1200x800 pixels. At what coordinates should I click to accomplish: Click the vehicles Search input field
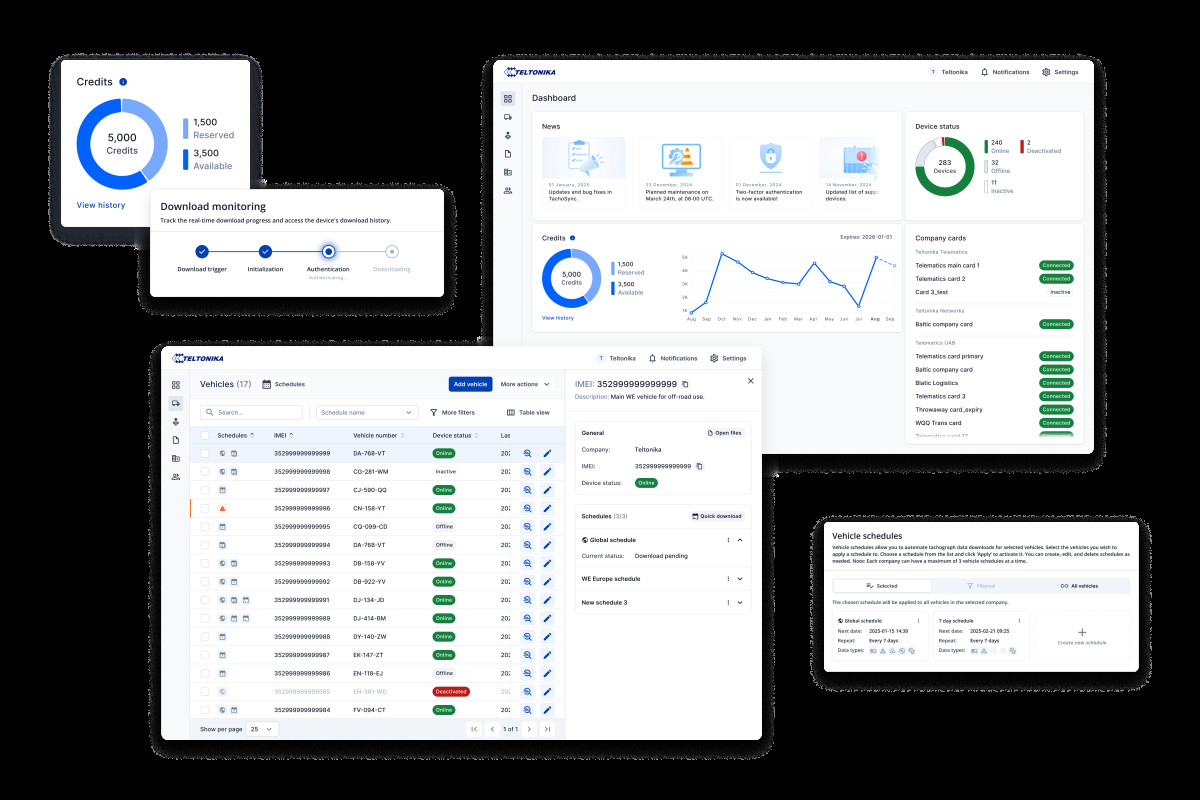click(x=251, y=412)
